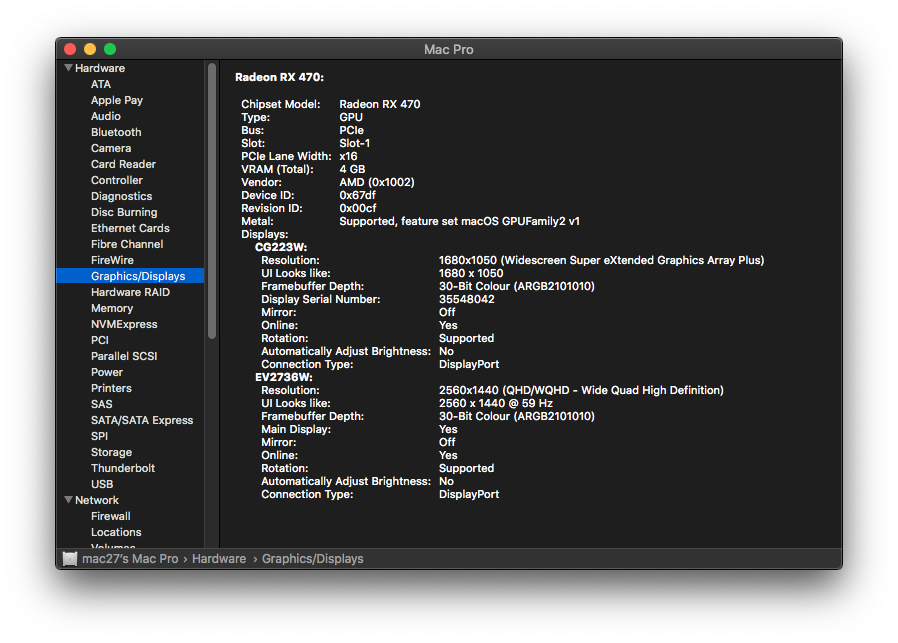Click the Mac Pro window title

click(448, 50)
